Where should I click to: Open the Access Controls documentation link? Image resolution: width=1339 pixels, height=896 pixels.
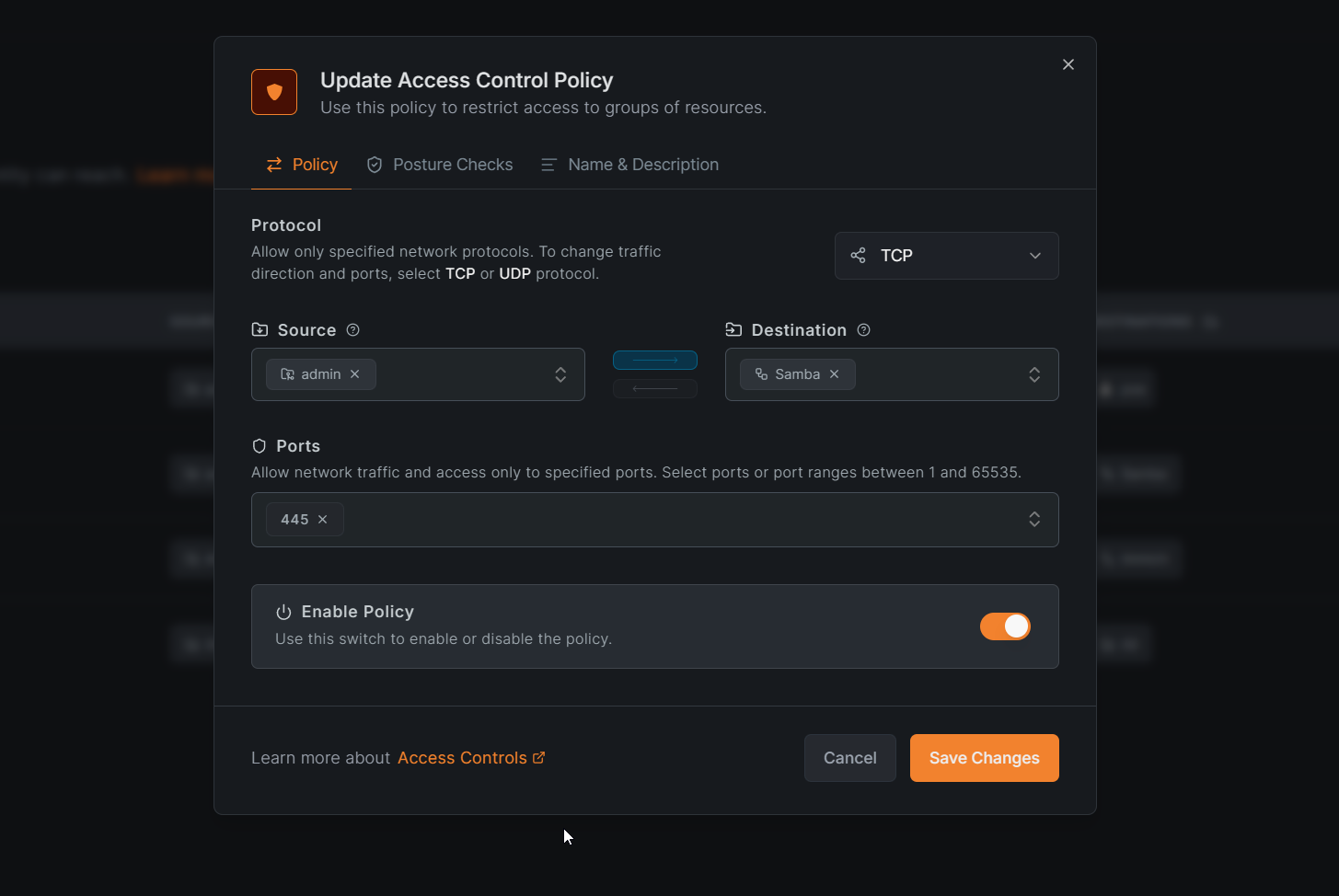click(471, 758)
